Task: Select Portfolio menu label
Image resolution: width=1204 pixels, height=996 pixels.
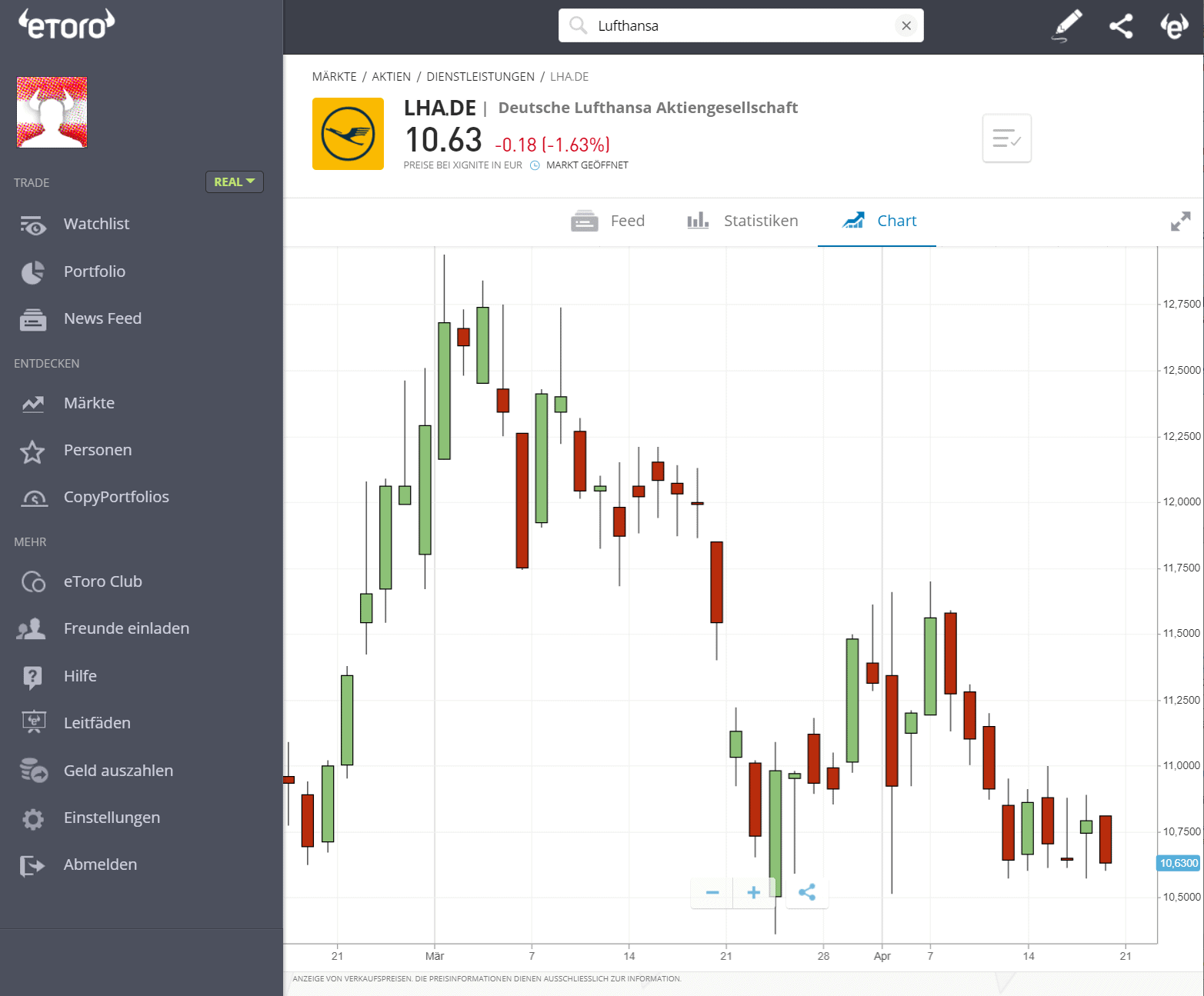Action: coord(95,271)
